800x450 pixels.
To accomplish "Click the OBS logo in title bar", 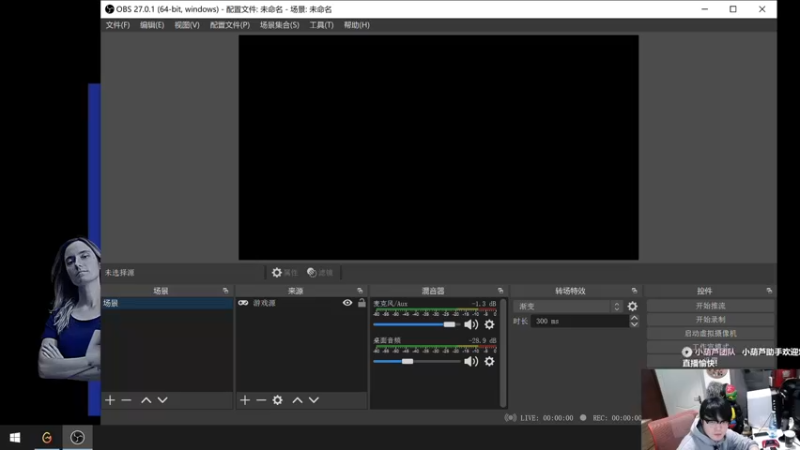I will point(109,9).
